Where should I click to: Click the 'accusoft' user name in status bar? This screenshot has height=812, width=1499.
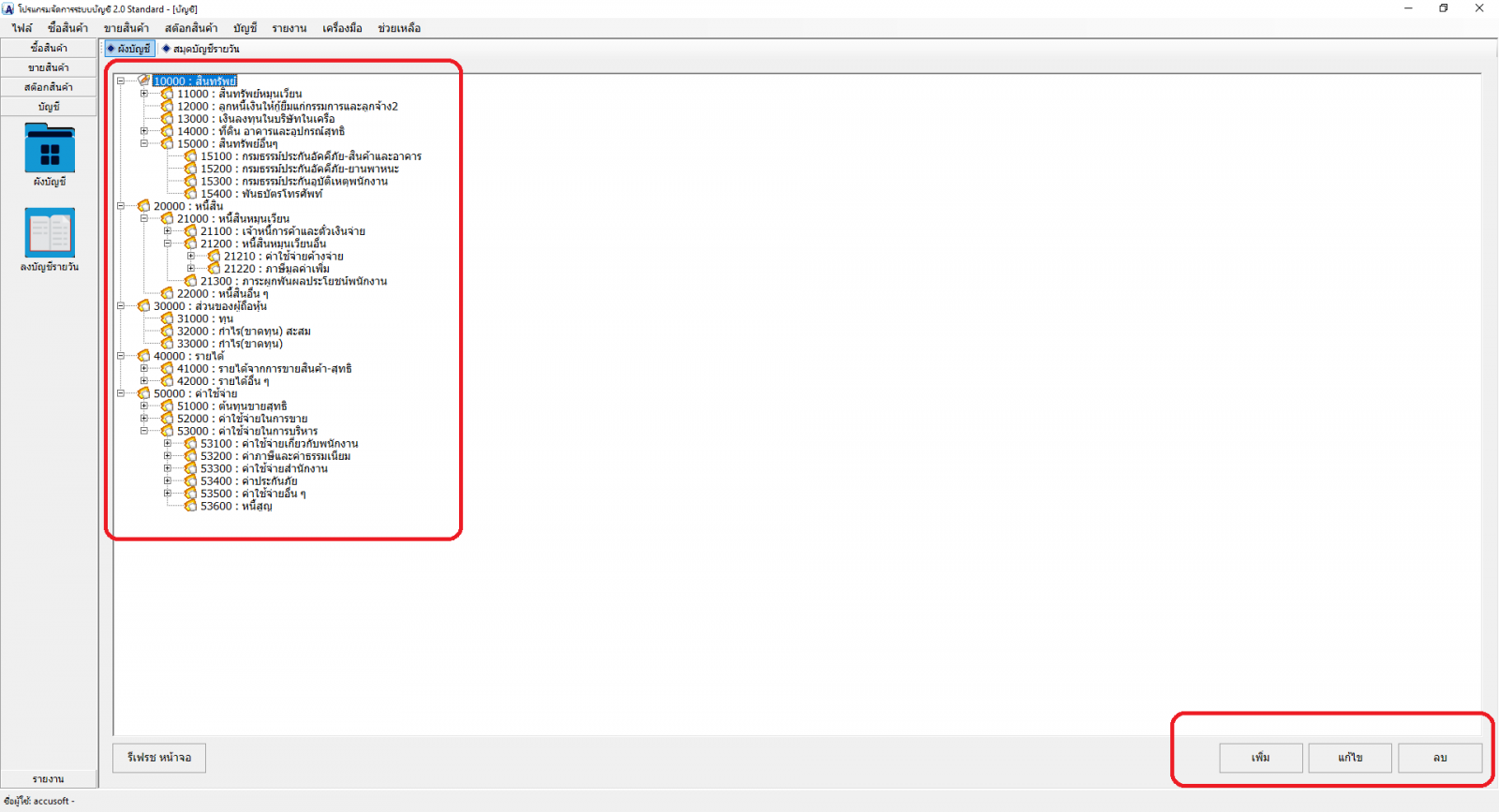tap(52, 802)
